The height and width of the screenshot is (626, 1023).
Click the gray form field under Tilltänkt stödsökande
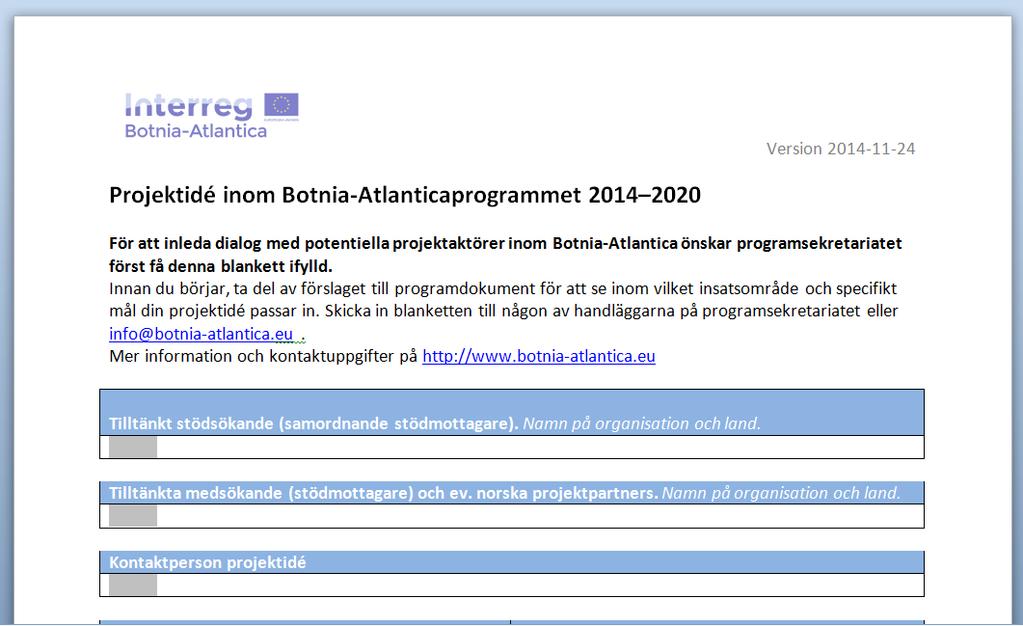(133, 447)
